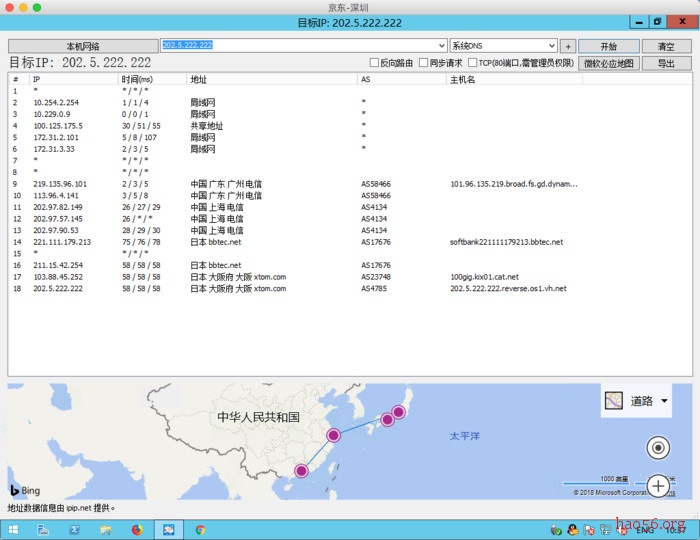
Task: Select hop row 202.97.82.149
Action: [350, 207]
